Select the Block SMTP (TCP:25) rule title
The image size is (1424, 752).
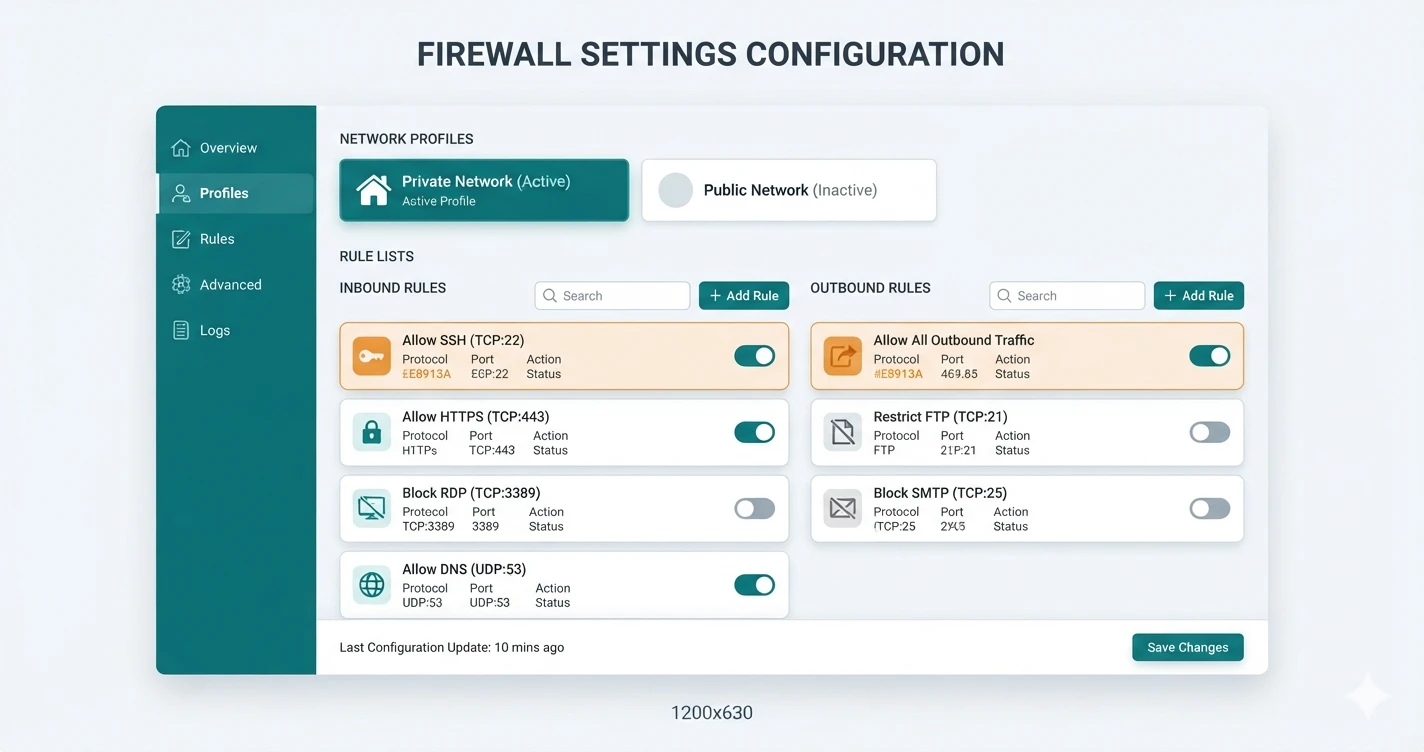[x=940, y=493]
